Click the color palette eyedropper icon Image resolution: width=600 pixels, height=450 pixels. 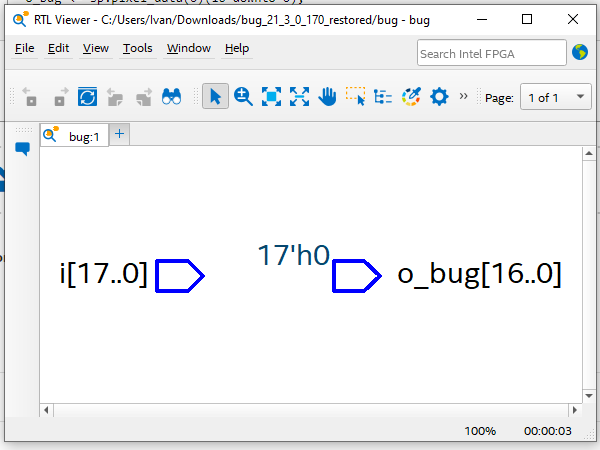pos(411,96)
